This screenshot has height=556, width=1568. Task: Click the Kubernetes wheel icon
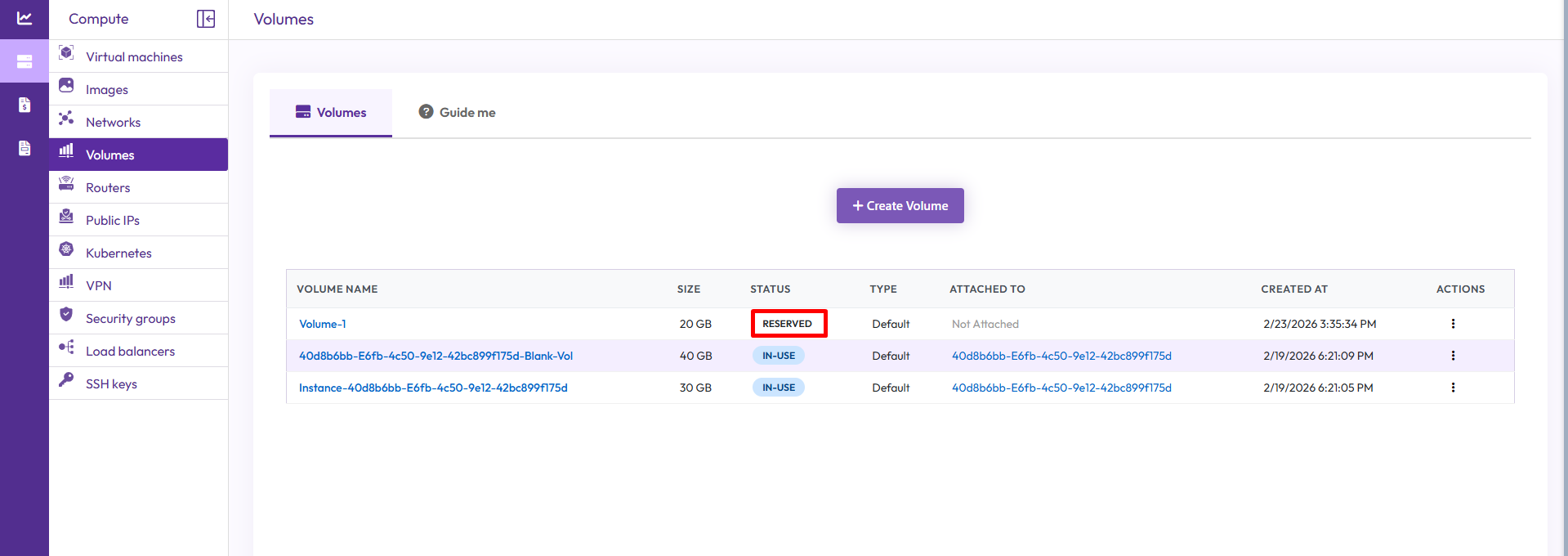67,249
